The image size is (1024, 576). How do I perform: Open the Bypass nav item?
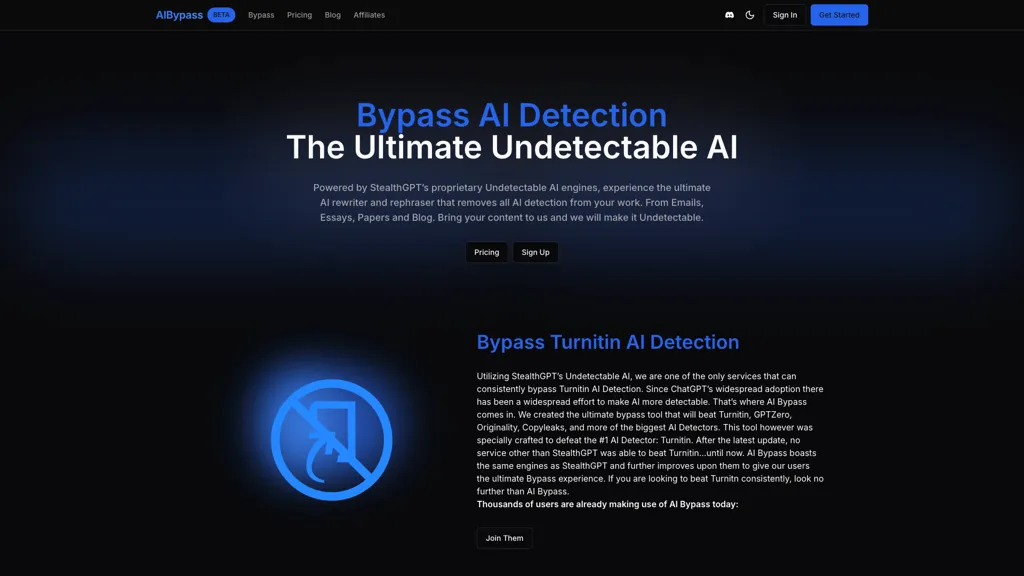click(x=261, y=15)
